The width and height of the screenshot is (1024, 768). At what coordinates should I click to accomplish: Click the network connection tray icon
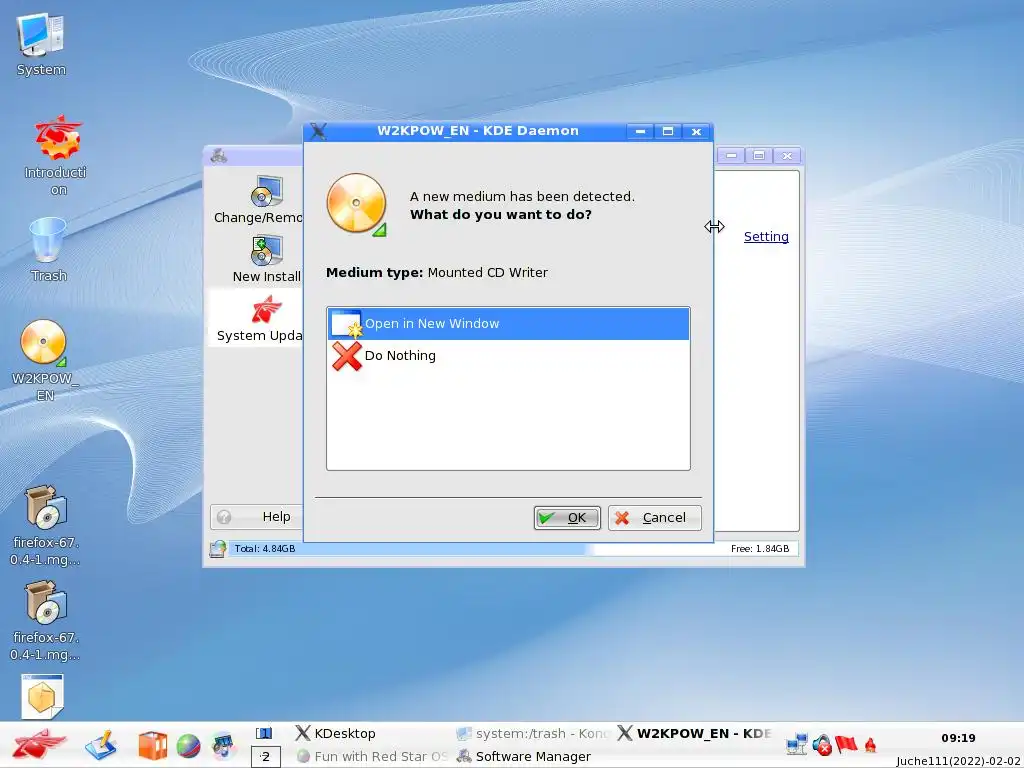(797, 744)
